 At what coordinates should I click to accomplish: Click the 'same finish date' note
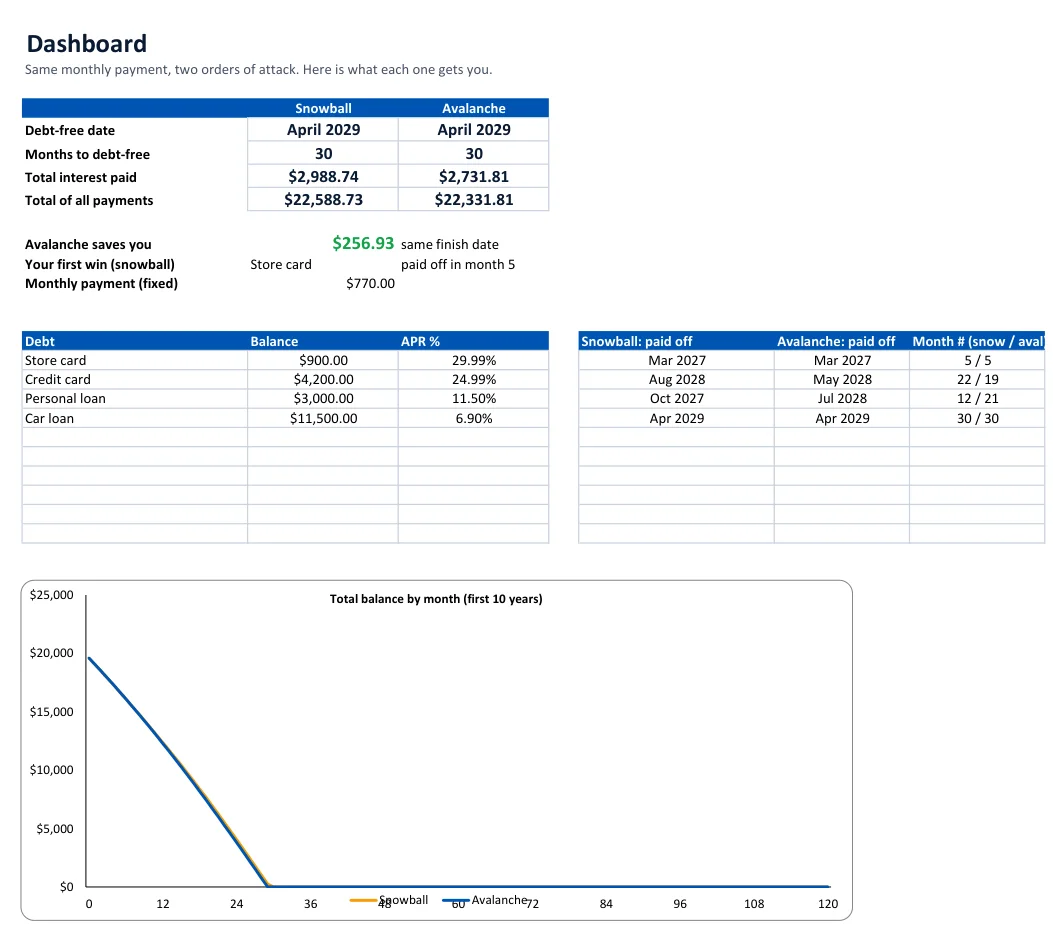[x=449, y=244]
